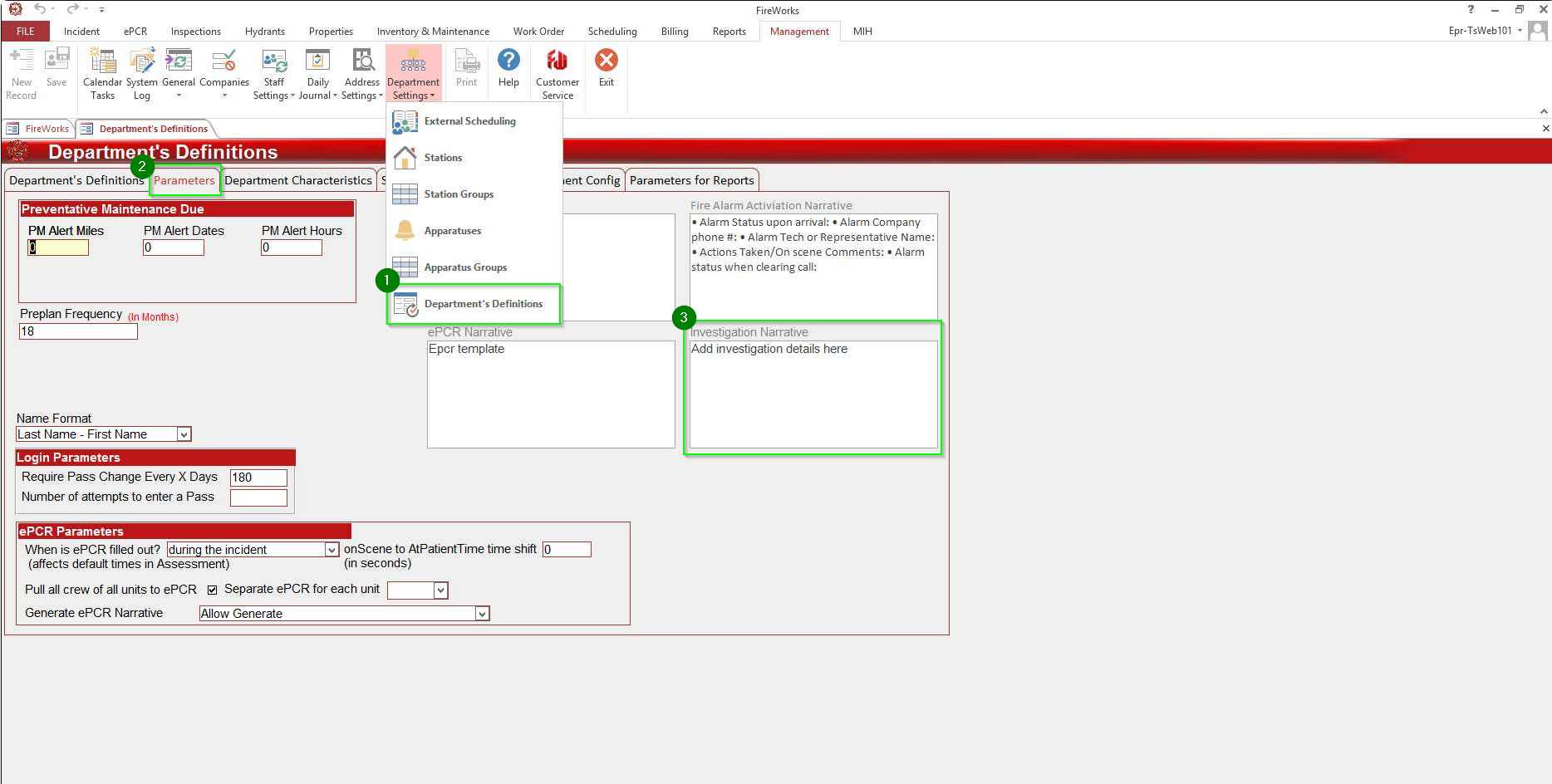Open External Scheduling menu entry

pyautogui.click(x=469, y=121)
